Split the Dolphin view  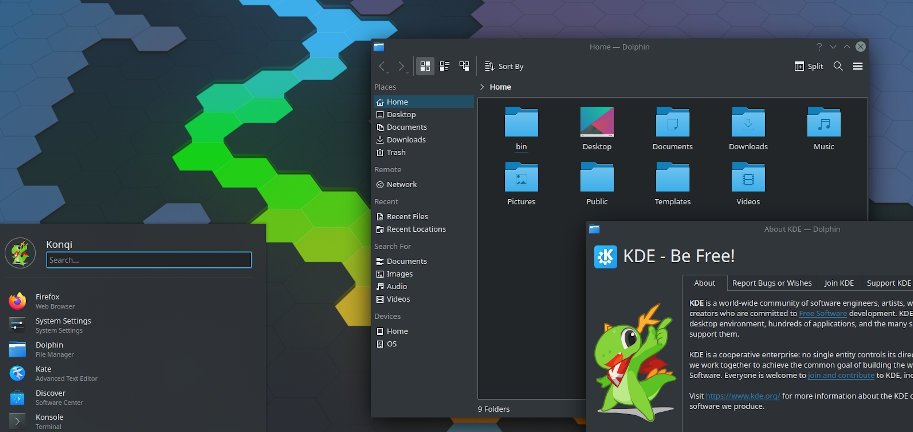(809, 66)
